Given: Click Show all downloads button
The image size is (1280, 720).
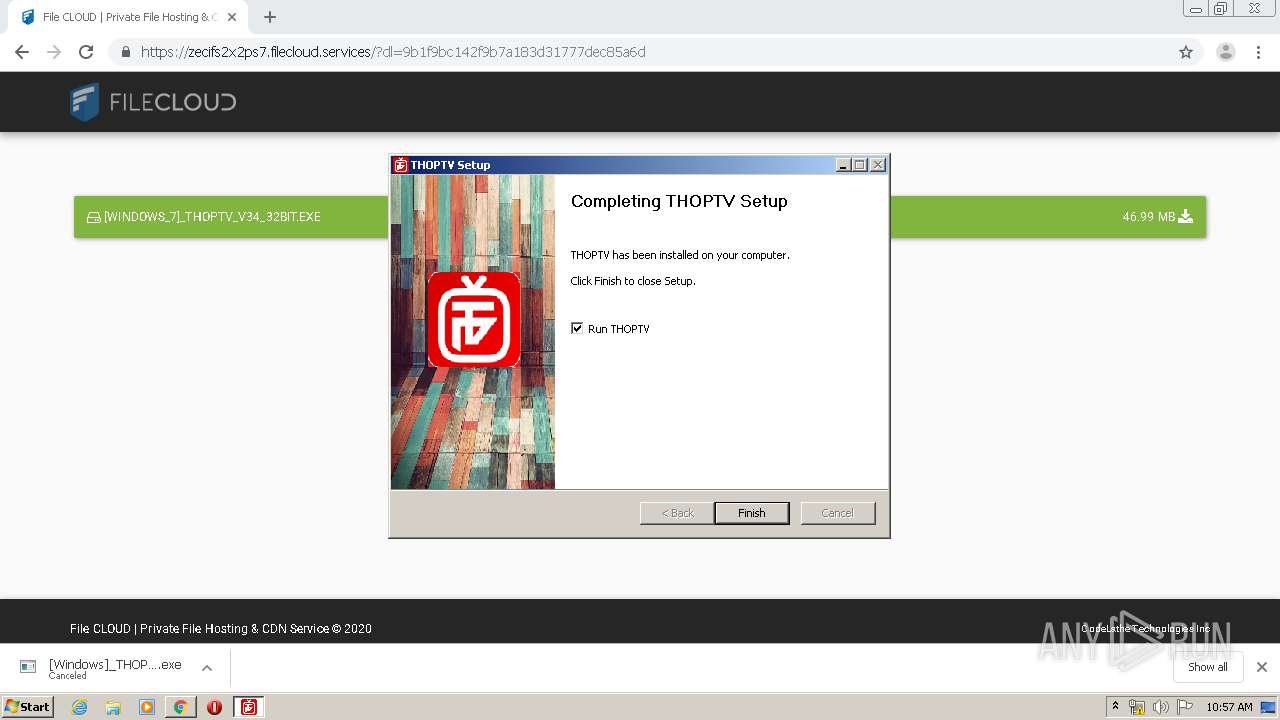Looking at the screenshot, I should (x=1208, y=667).
